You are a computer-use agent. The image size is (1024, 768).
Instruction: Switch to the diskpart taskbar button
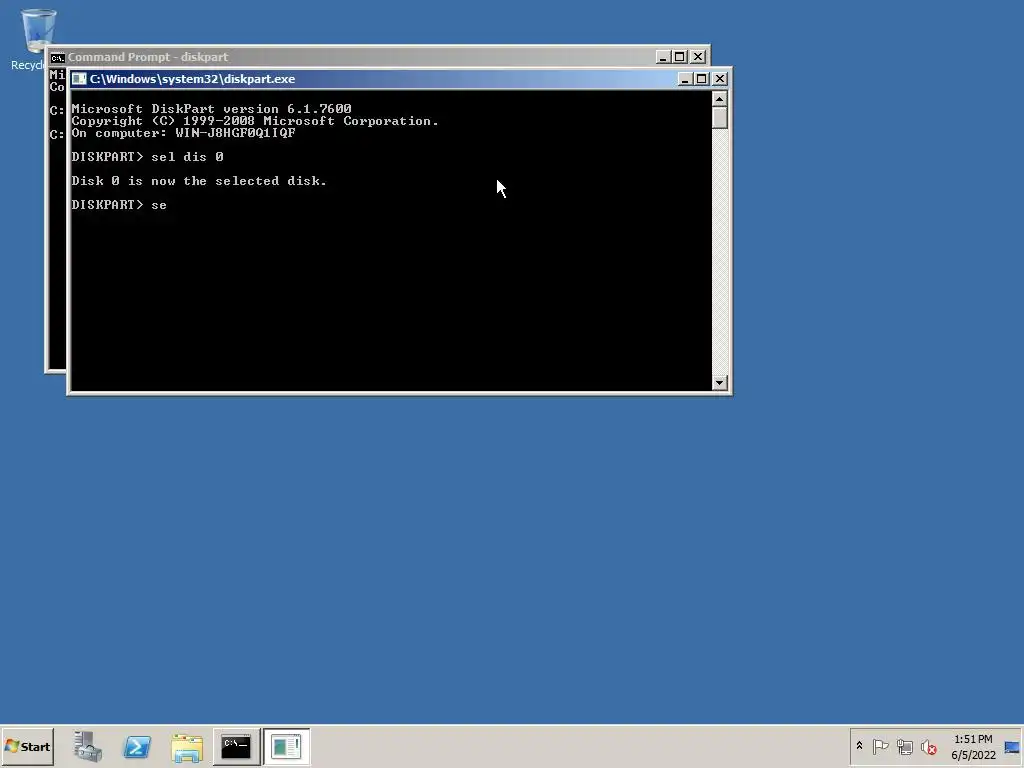[x=286, y=746]
